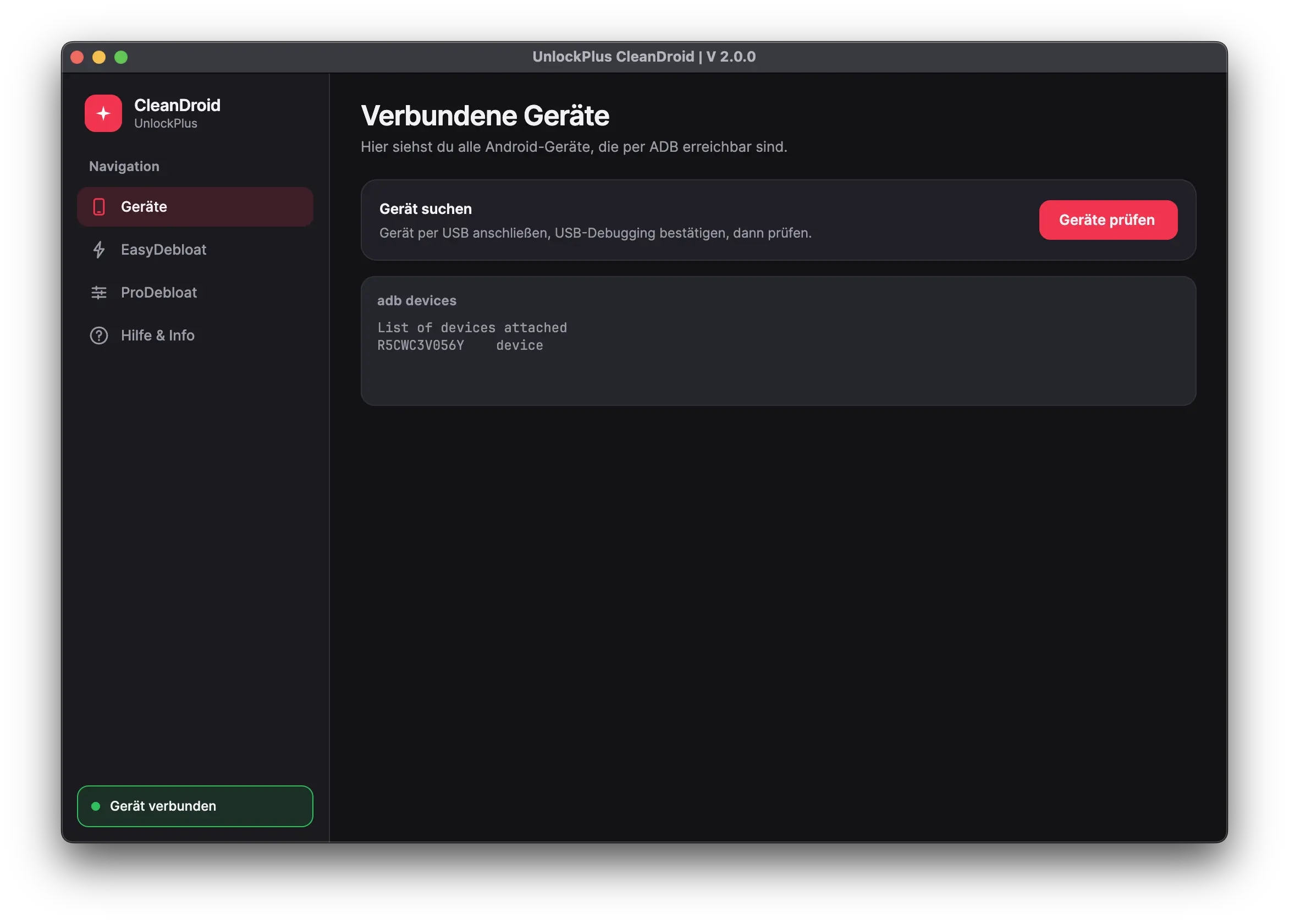1289x924 pixels.
Task: Click the window title UnlockPlus CleanDroid V 2.0.0
Action: [644, 57]
